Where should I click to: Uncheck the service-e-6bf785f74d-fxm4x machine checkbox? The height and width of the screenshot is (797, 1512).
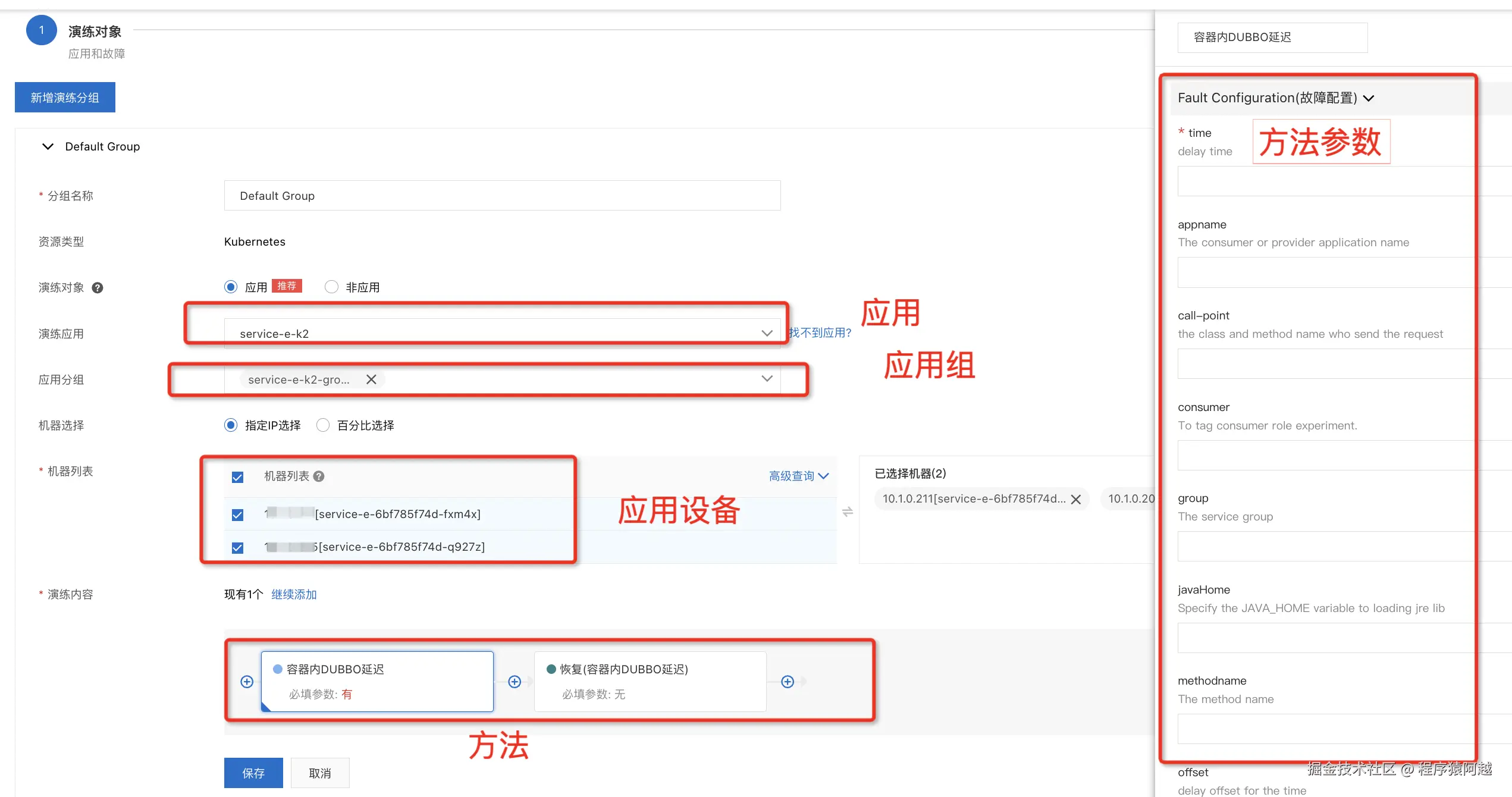click(237, 514)
